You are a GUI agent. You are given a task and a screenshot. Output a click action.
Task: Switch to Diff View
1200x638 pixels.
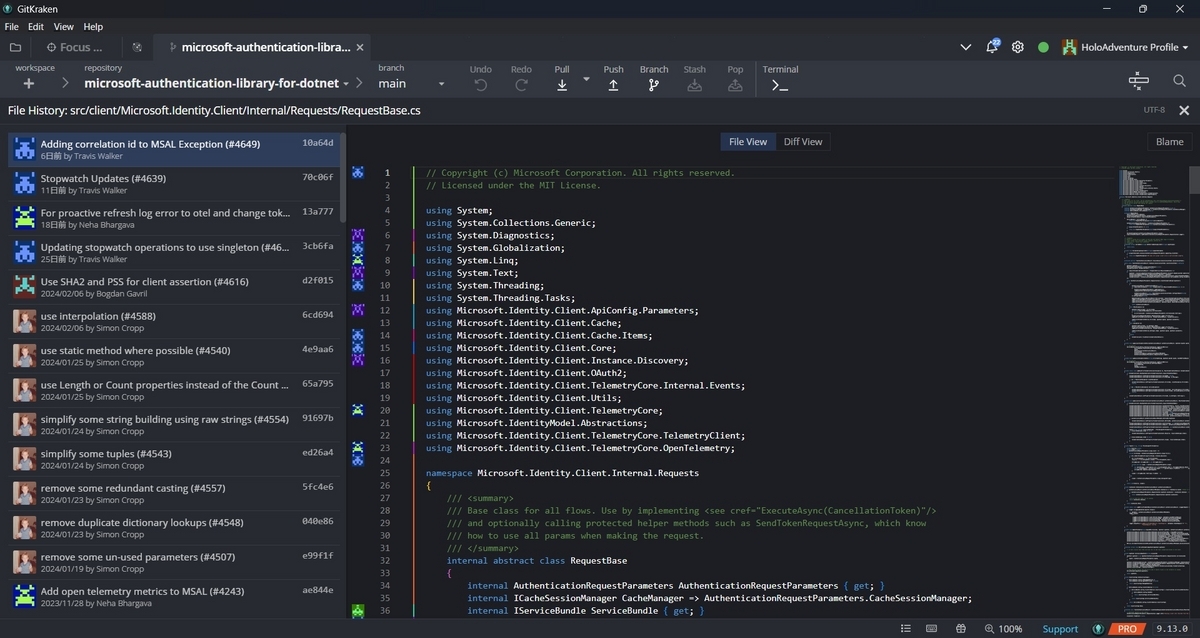[802, 142]
